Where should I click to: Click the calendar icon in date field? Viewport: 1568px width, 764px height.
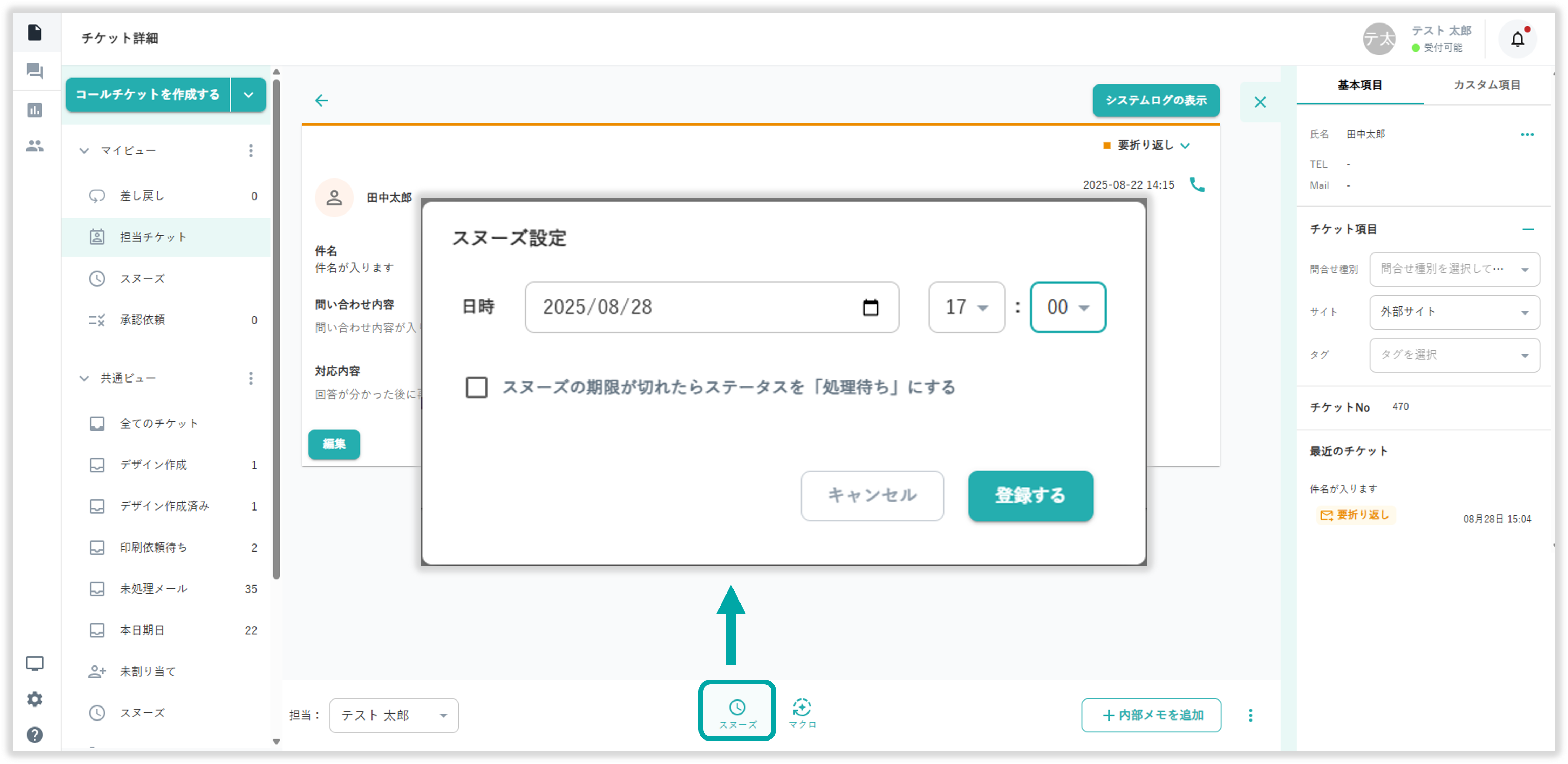pos(871,307)
